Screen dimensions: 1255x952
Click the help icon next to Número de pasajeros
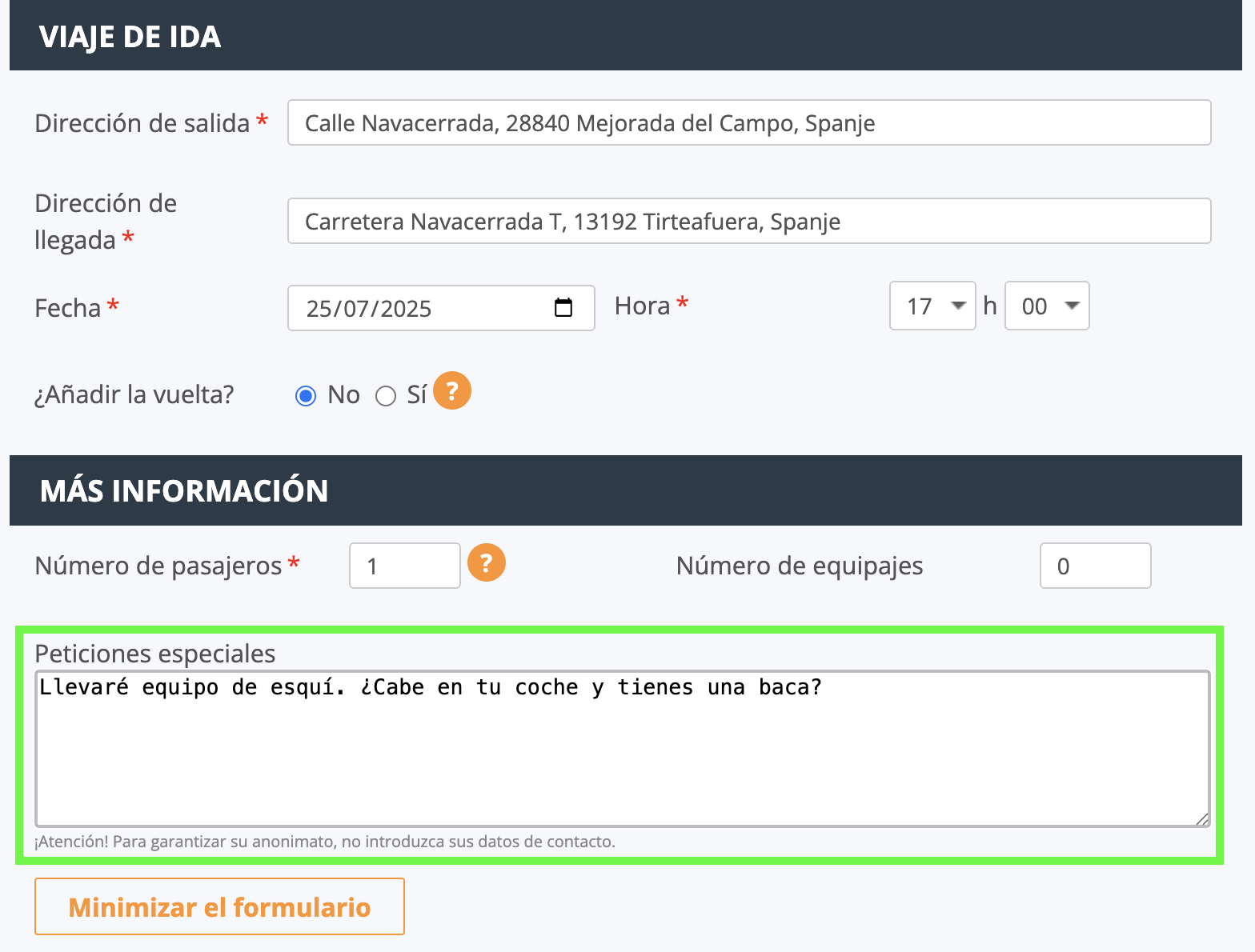click(487, 562)
